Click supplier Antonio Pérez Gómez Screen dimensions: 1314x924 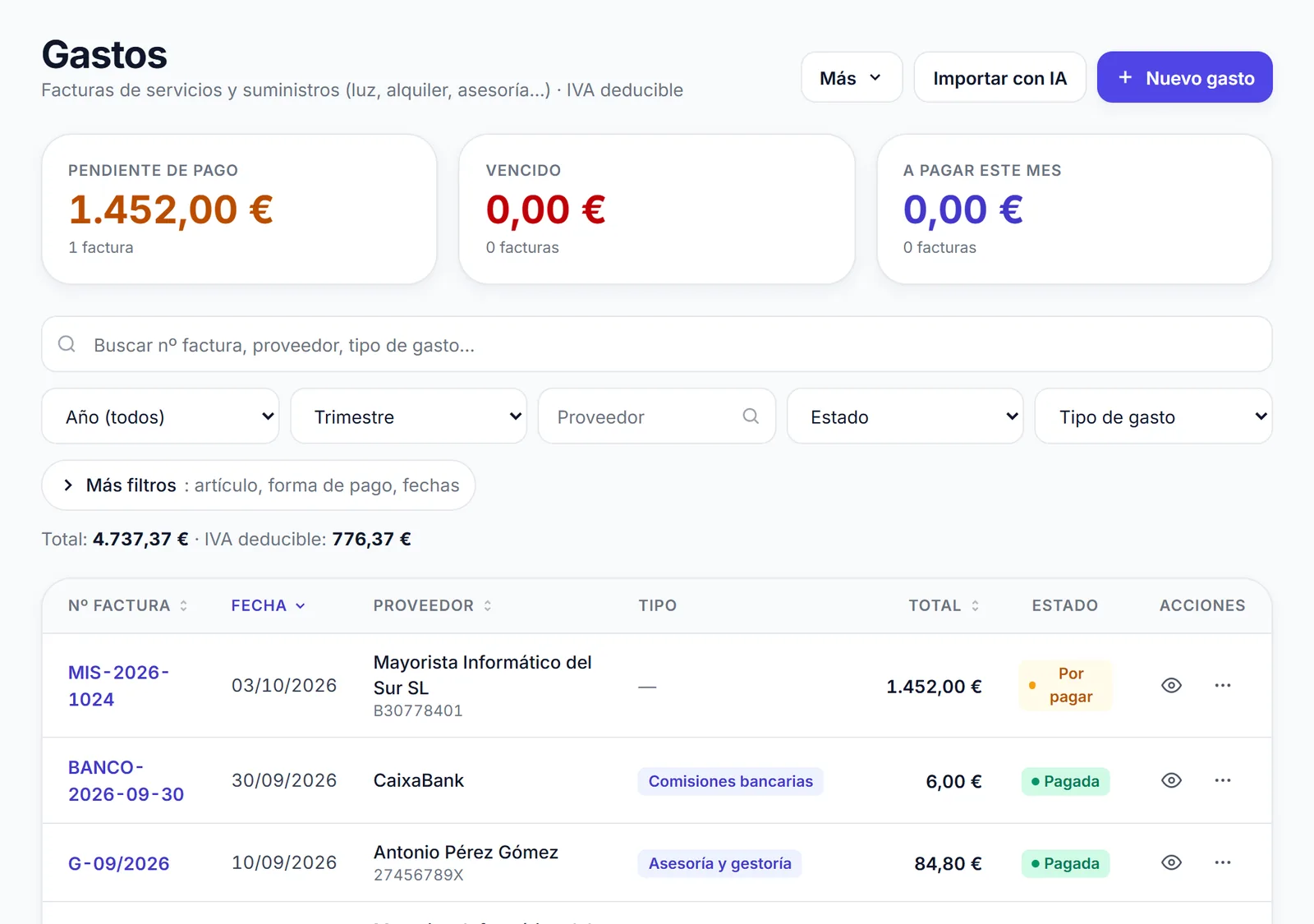click(466, 852)
